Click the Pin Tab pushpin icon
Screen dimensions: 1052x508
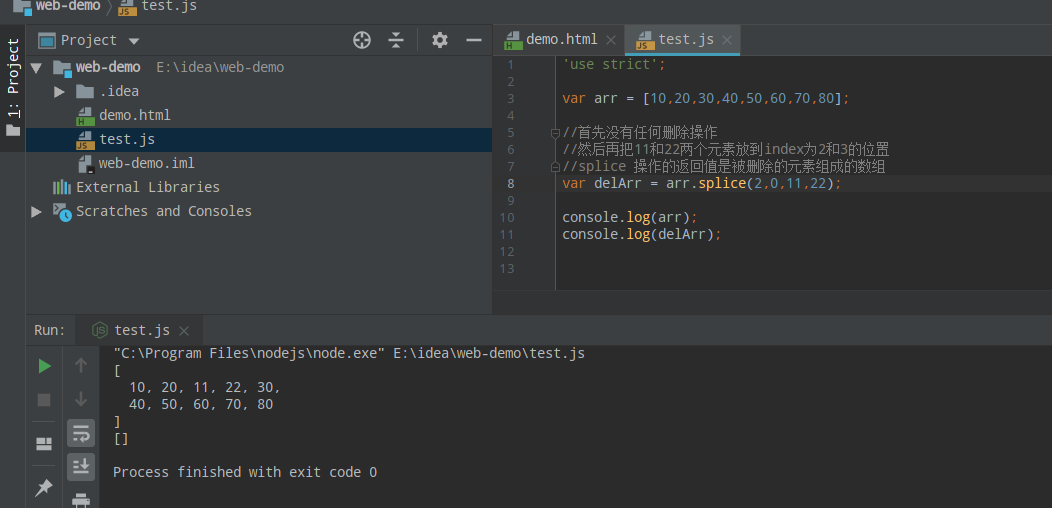pos(44,488)
